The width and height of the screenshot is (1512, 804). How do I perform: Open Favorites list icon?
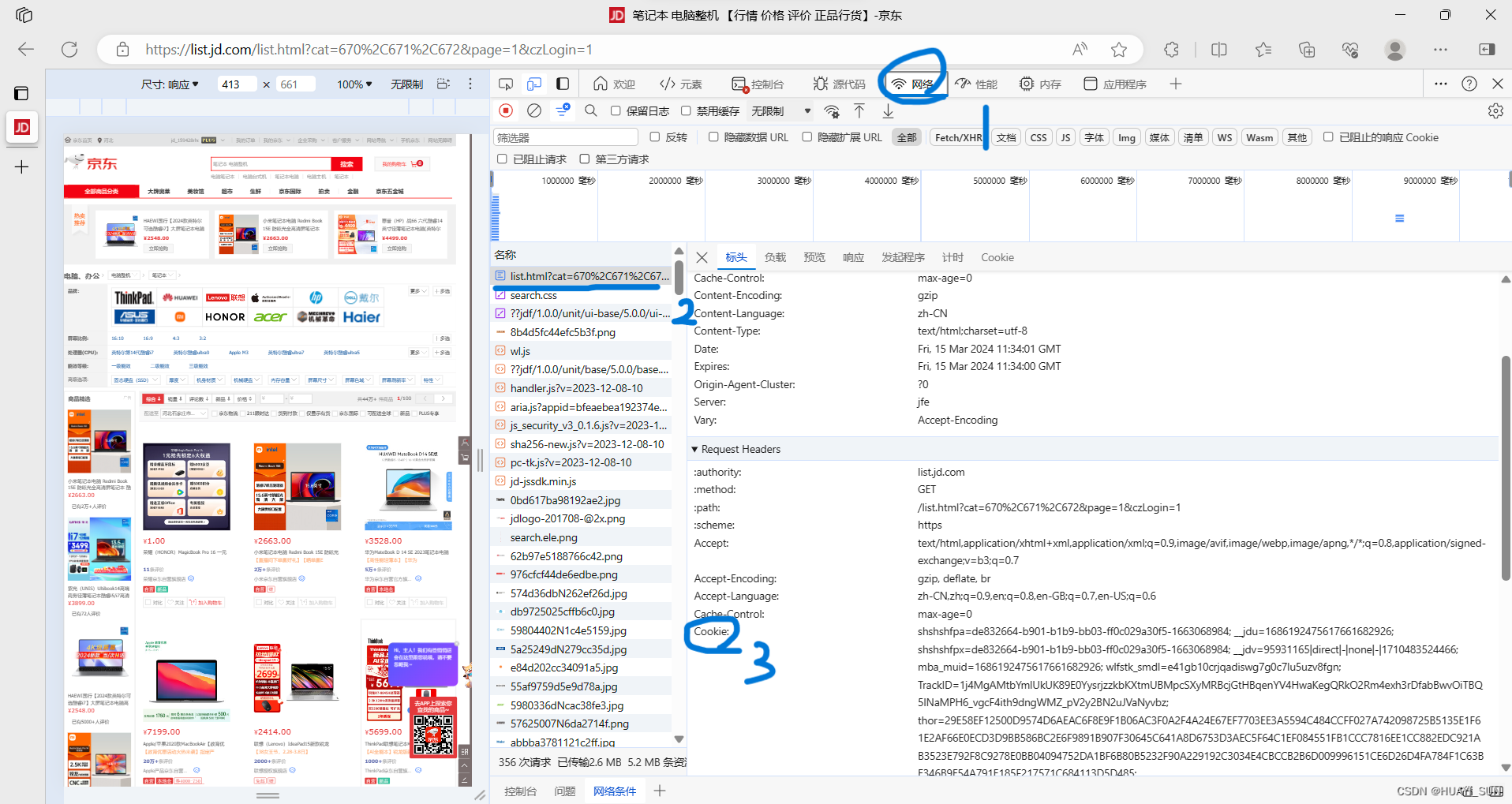1263,49
